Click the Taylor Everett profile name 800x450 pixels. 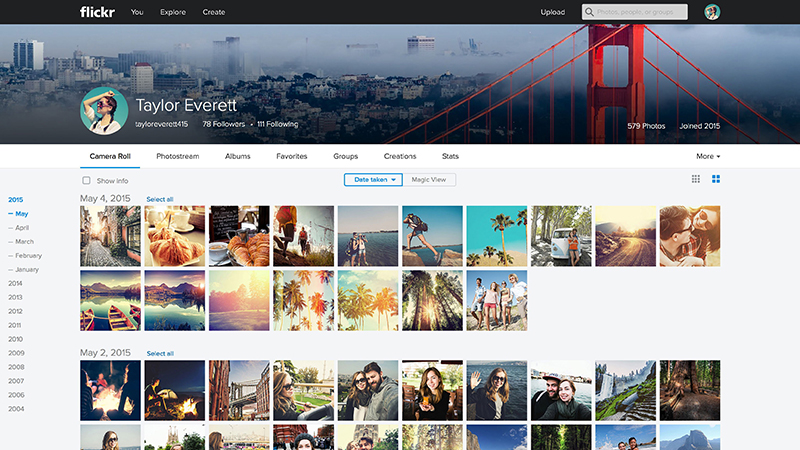pyautogui.click(x=186, y=105)
